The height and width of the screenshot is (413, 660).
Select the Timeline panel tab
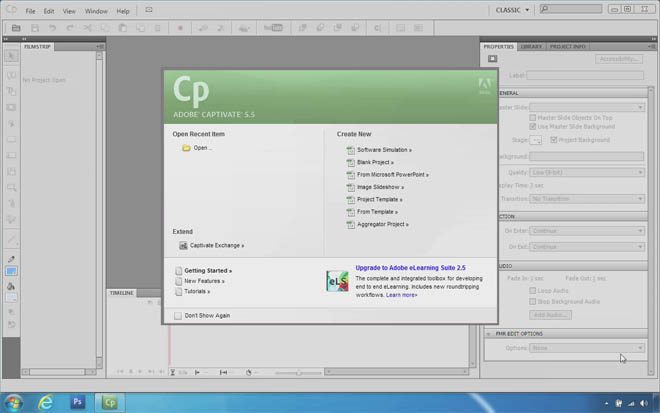click(122, 293)
